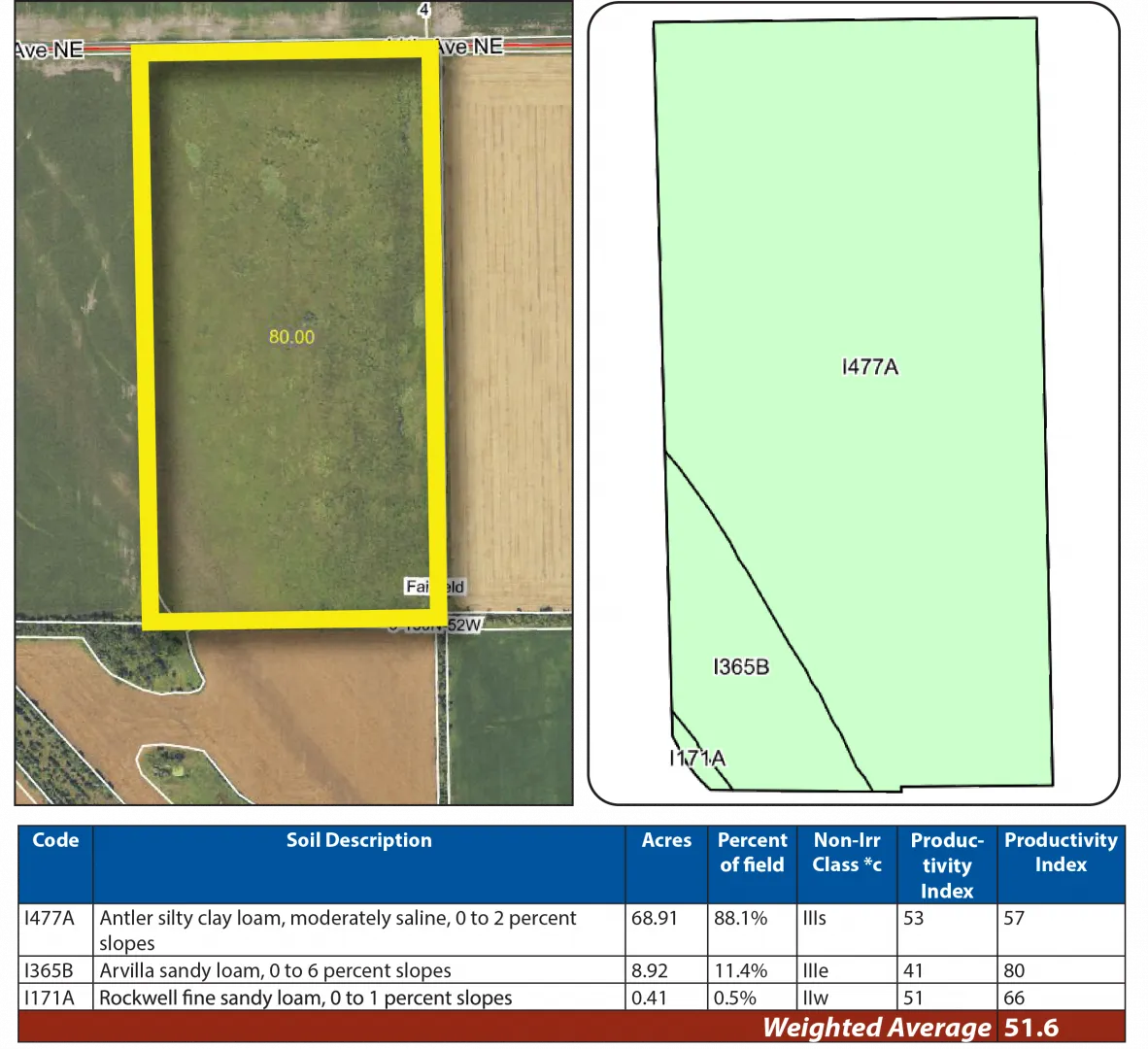The image size is (1148, 1049).
Task: Click the Non-Irr Class column header
Action: [847, 853]
